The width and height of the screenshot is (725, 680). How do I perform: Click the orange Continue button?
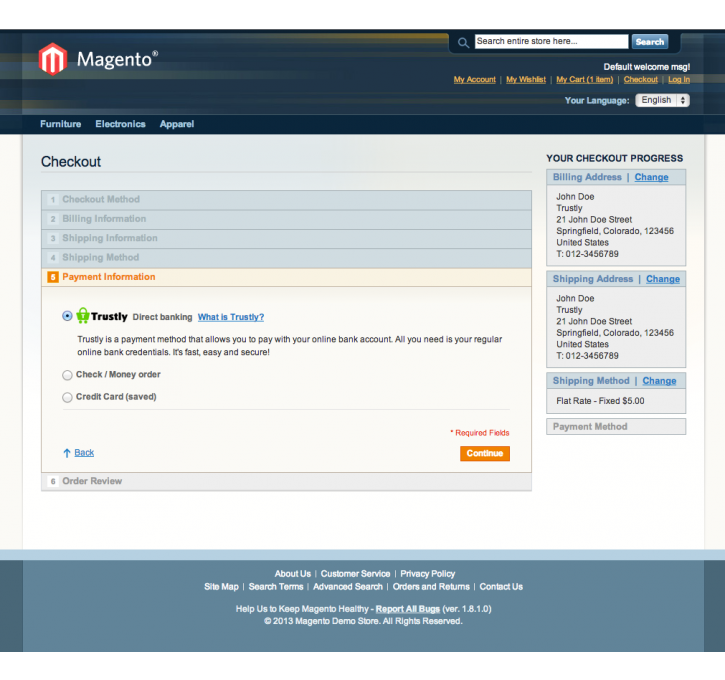[x=485, y=453]
